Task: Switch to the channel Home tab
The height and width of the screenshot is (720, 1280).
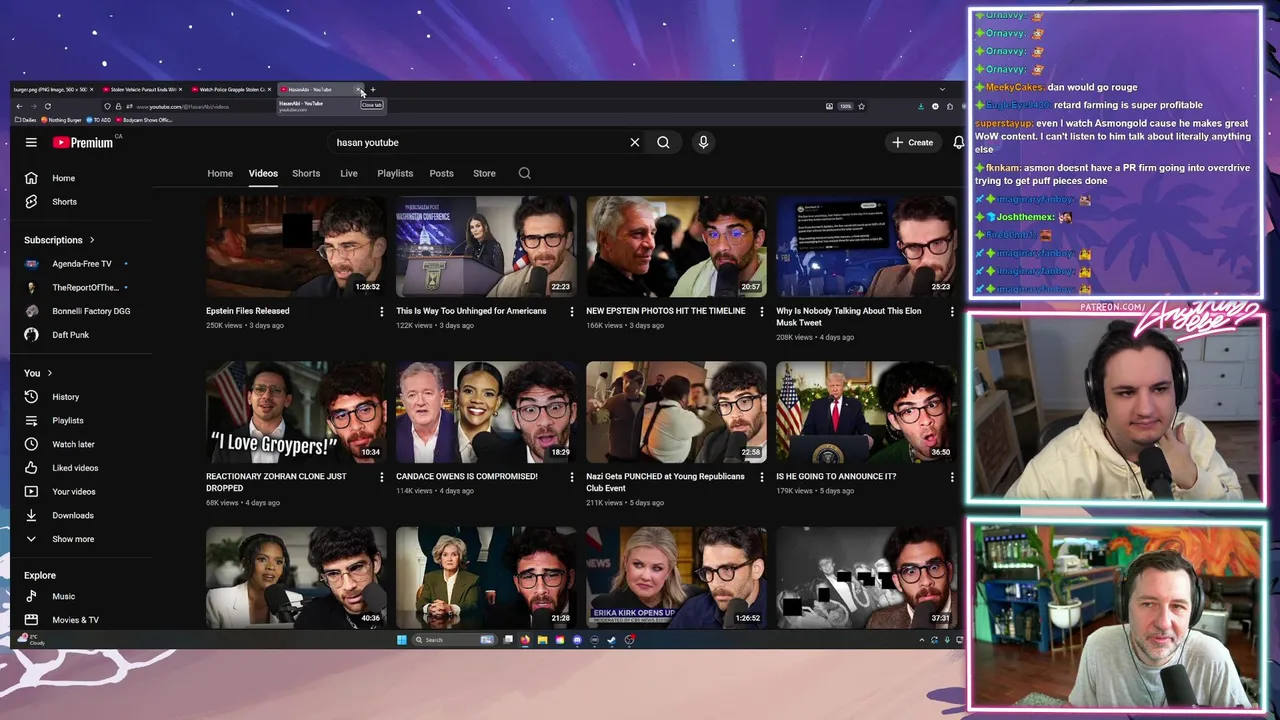Action: point(220,173)
